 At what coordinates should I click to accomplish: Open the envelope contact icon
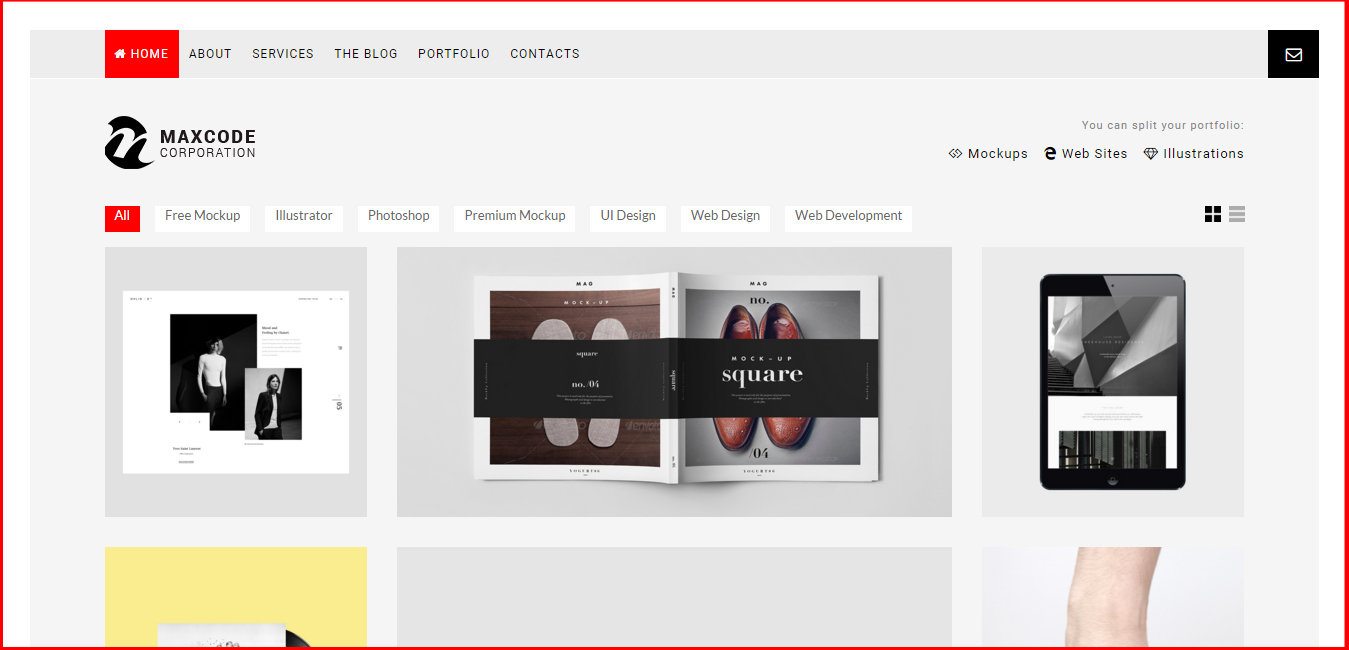click(1293, 54)
